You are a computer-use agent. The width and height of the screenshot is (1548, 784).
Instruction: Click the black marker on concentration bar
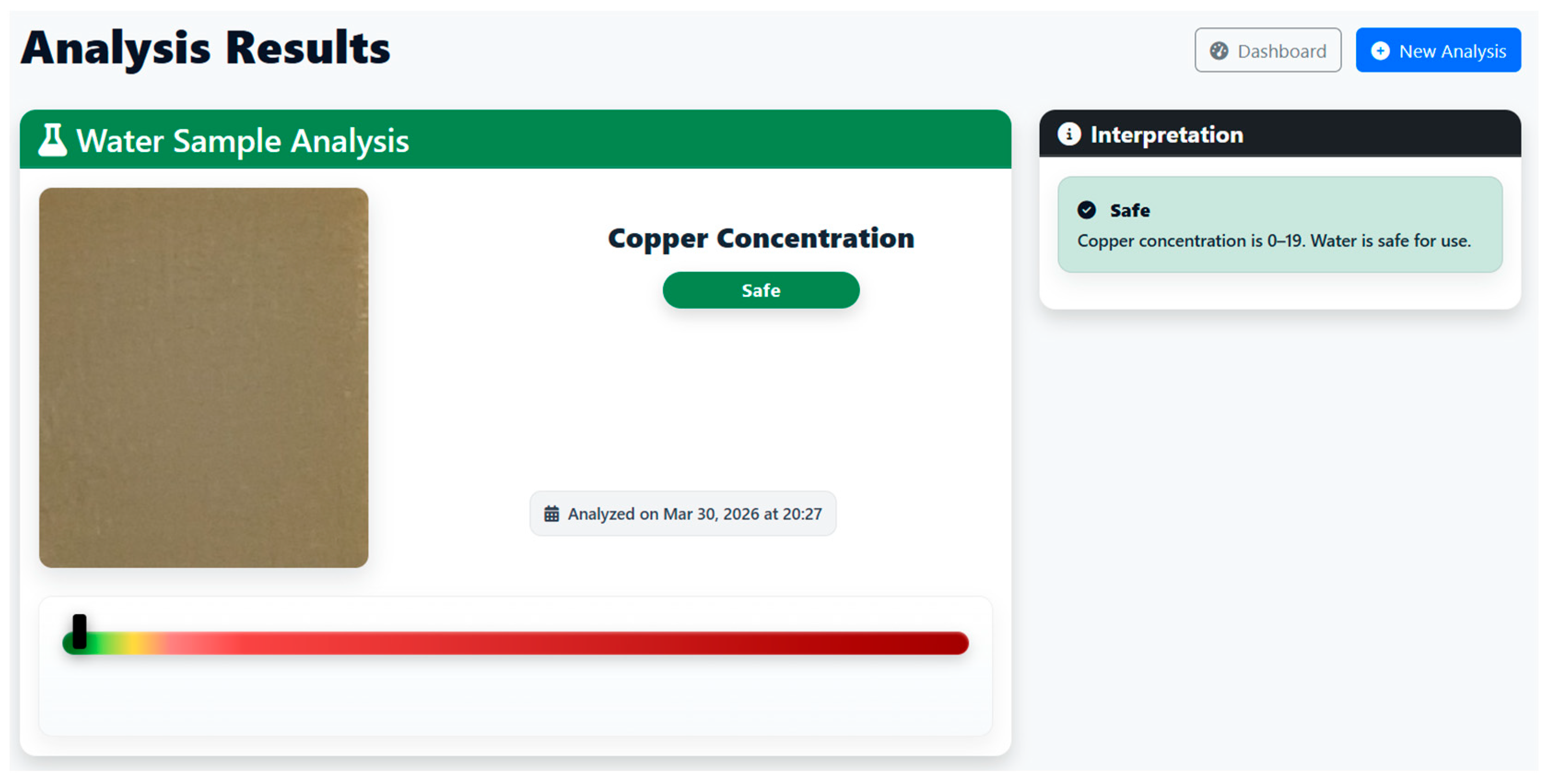pos(79,632)
